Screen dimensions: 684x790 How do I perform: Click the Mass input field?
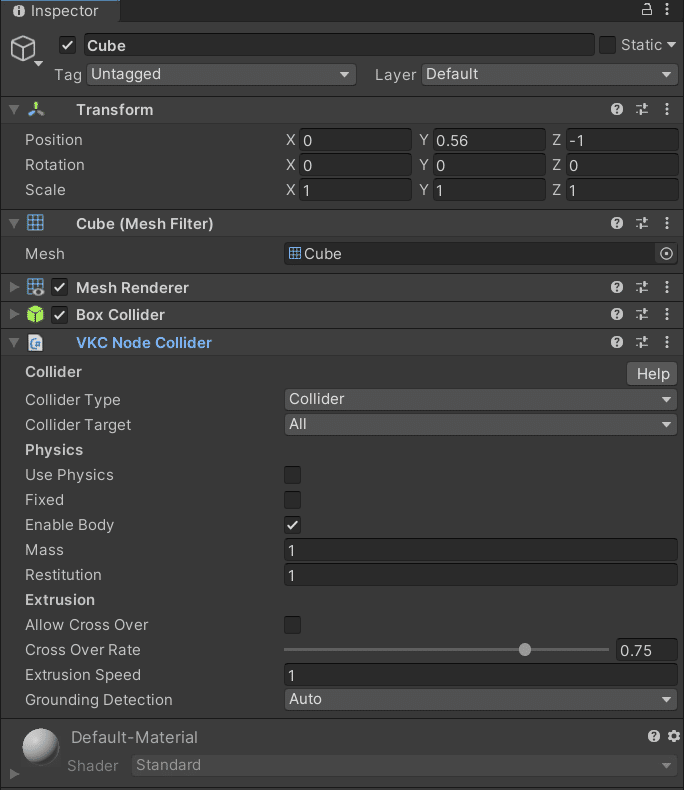480,550
